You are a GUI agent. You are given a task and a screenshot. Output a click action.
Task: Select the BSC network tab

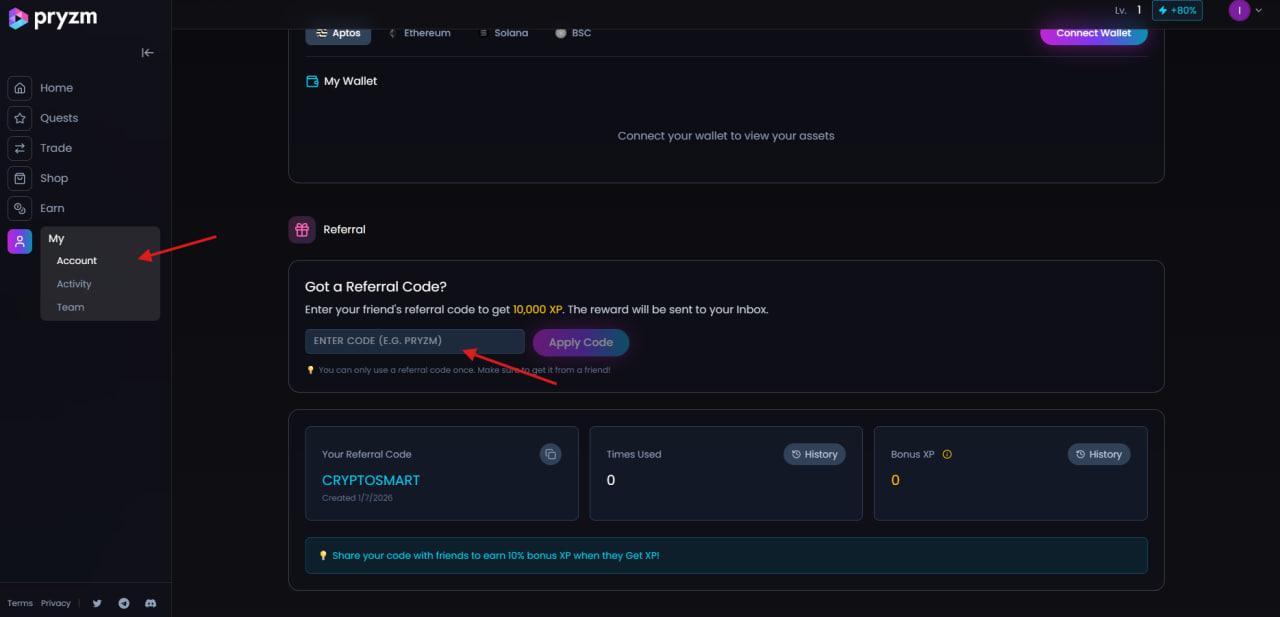click(x=573, y=33)
